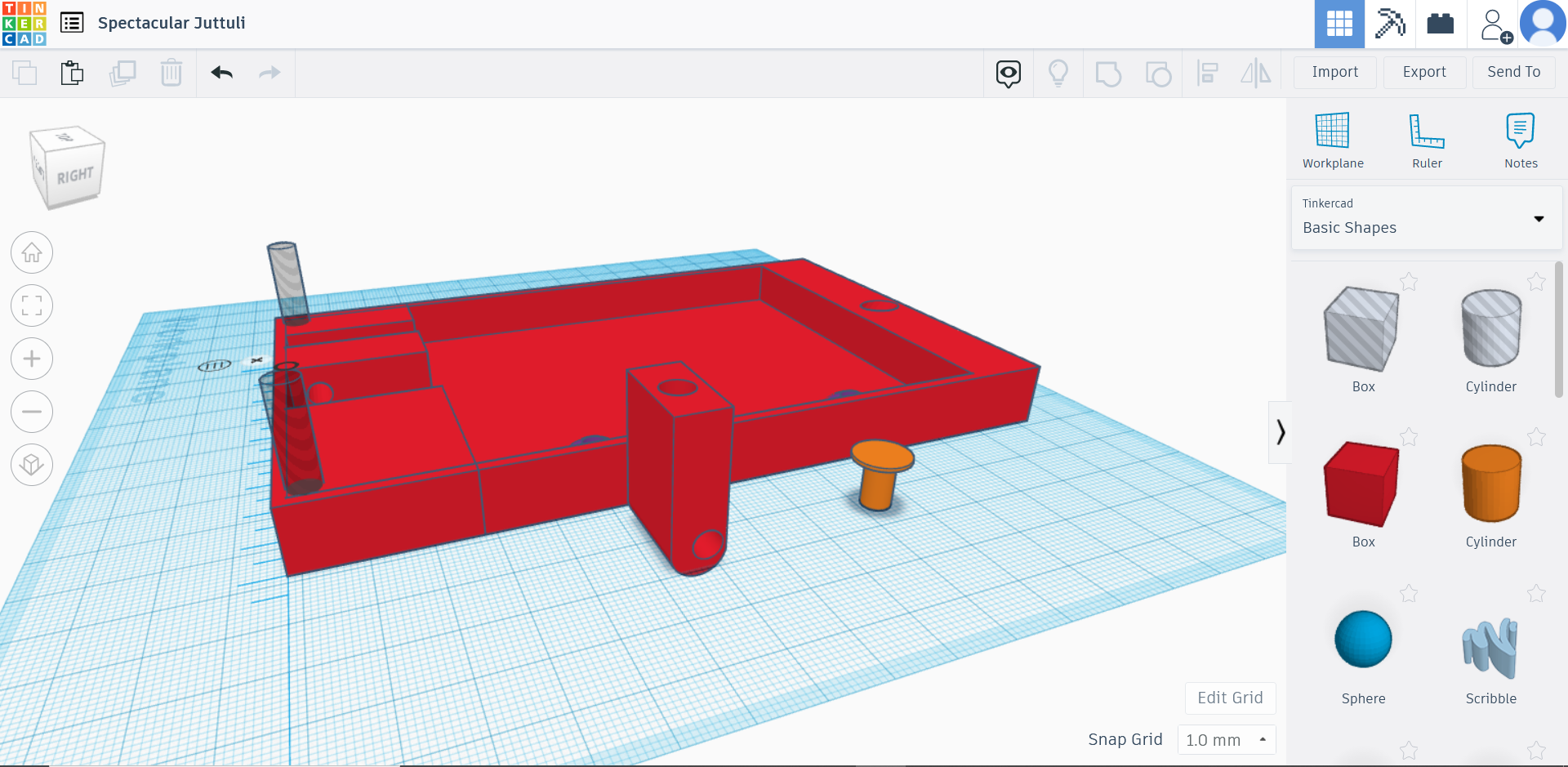1568x767 pixels.
Task: Select the Workplane tool
Action: [x=1333, y=140]
